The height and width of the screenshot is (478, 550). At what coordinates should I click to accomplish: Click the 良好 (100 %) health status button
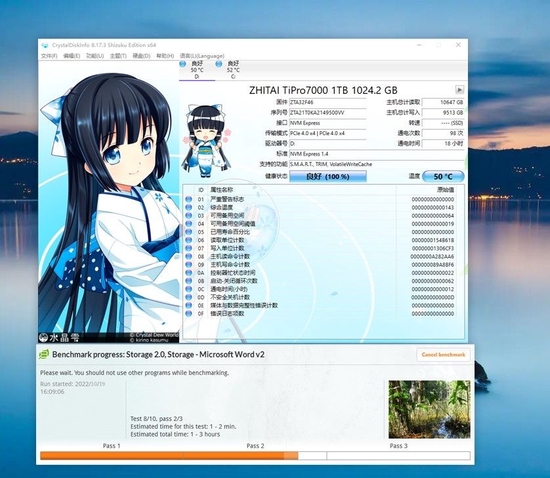(328, 176)
